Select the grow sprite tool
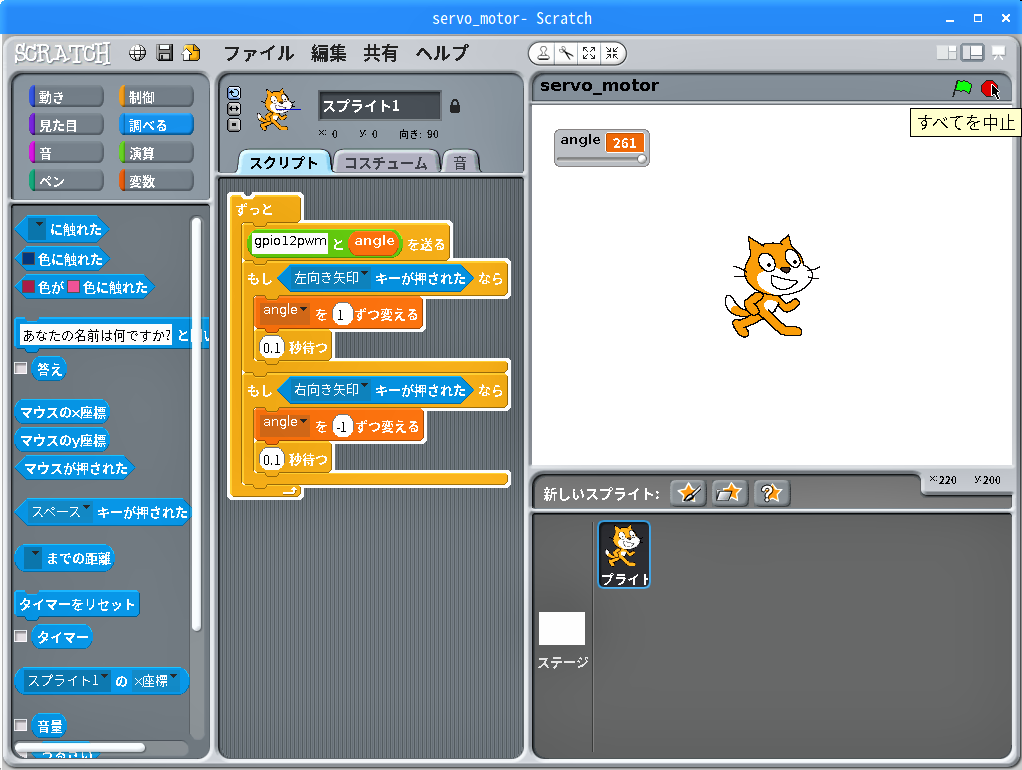Screen dimensions: 1022x770 tap(589, 53)
